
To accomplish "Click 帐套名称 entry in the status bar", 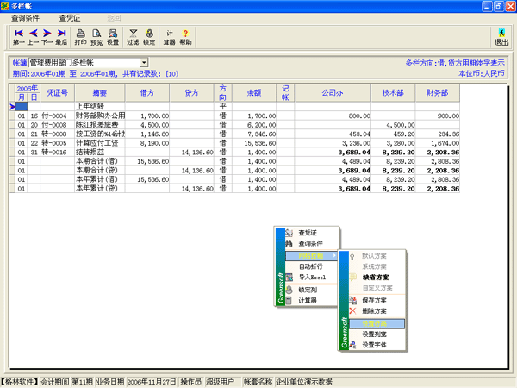I will point(258,381).
